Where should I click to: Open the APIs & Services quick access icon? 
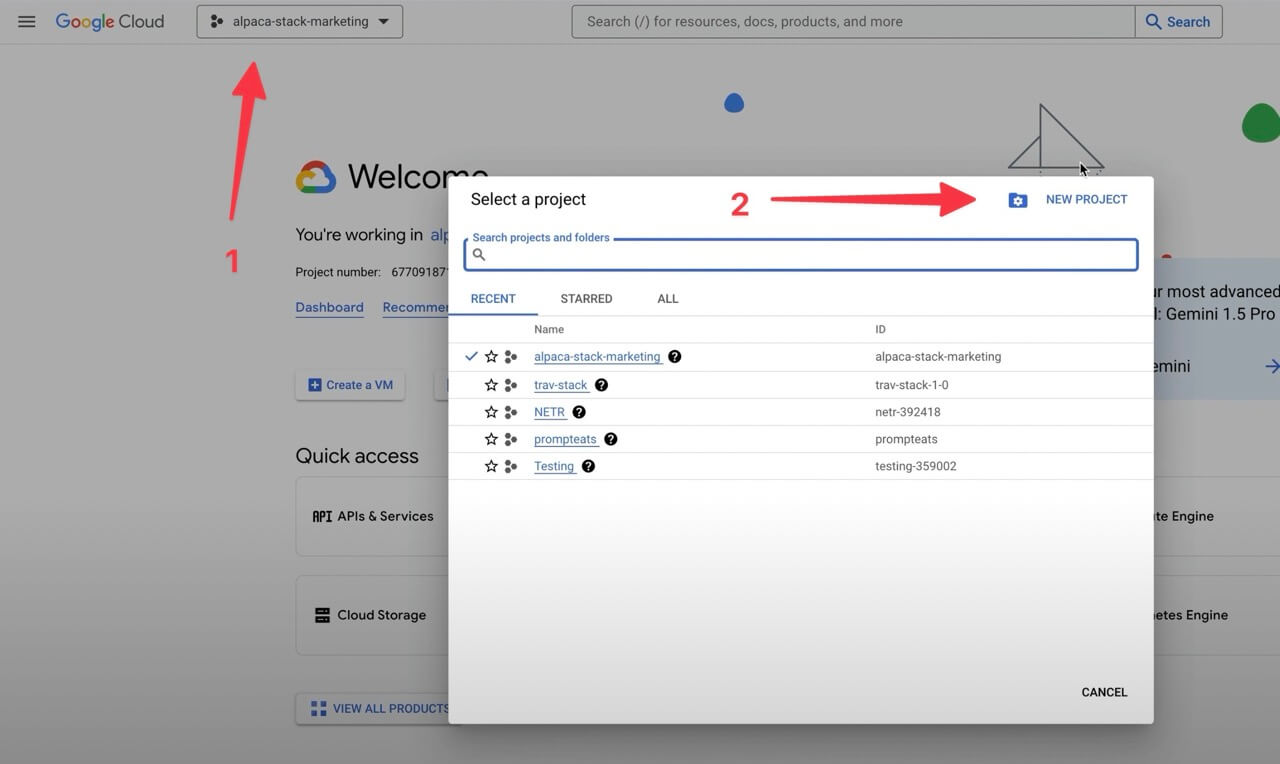tap(322, 516)
